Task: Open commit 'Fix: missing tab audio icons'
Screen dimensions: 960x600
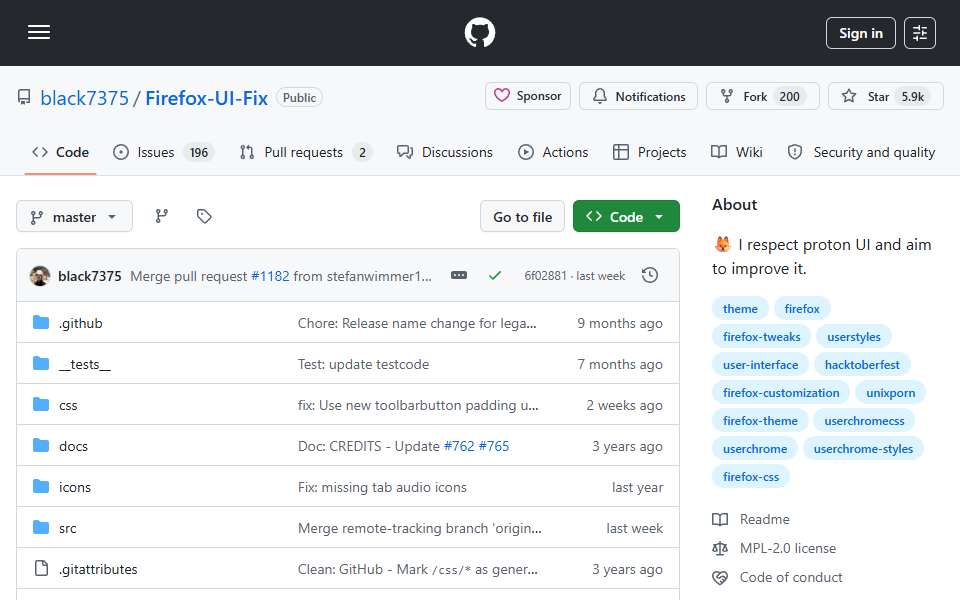Action: 382,487
